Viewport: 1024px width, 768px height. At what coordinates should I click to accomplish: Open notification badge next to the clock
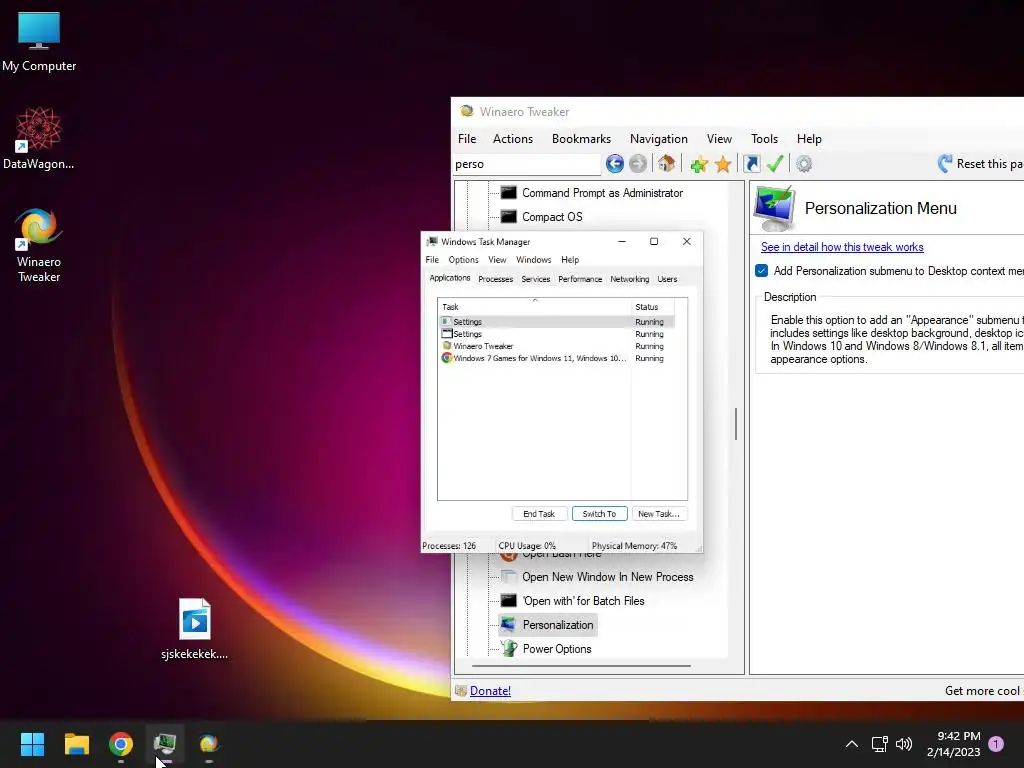tap(996, 744)
